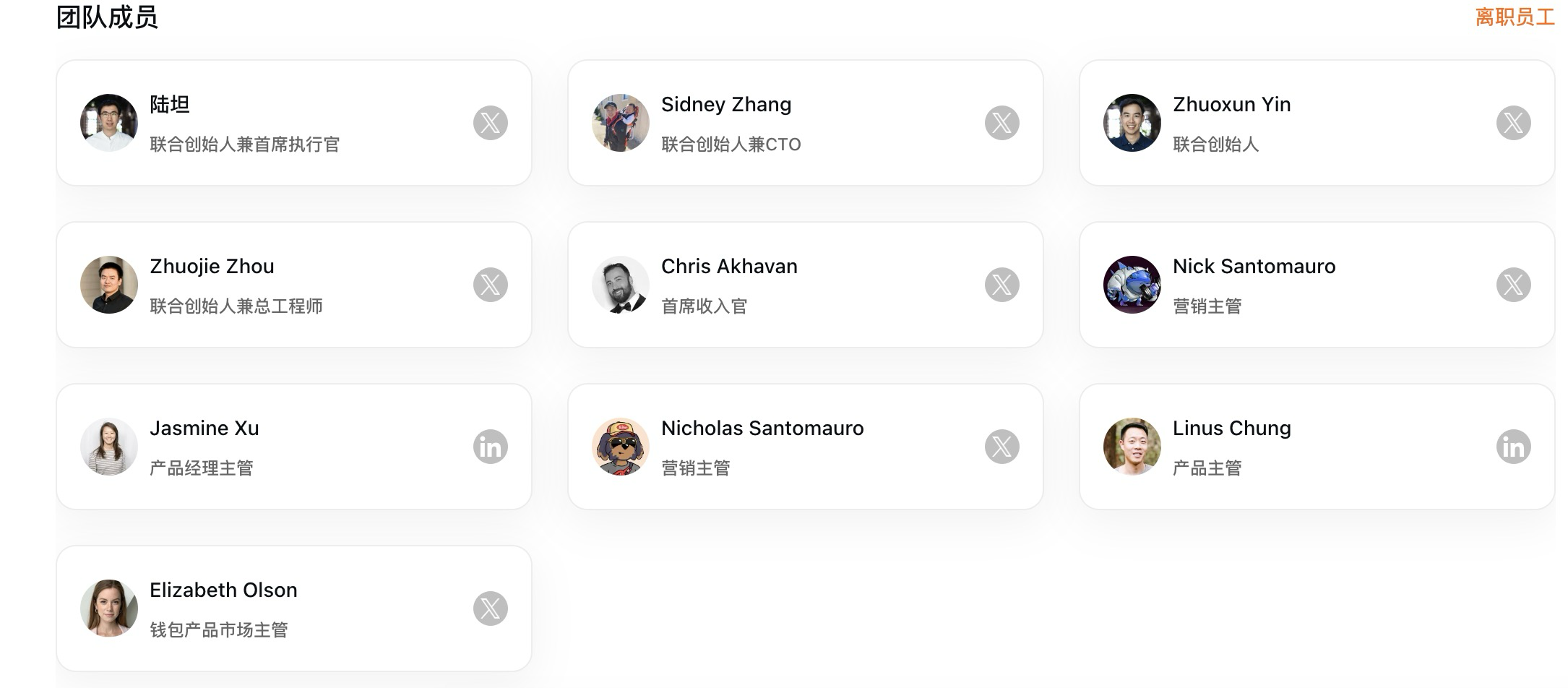Click Elizabeth Olson's avatar photo

tap(109, 609)
